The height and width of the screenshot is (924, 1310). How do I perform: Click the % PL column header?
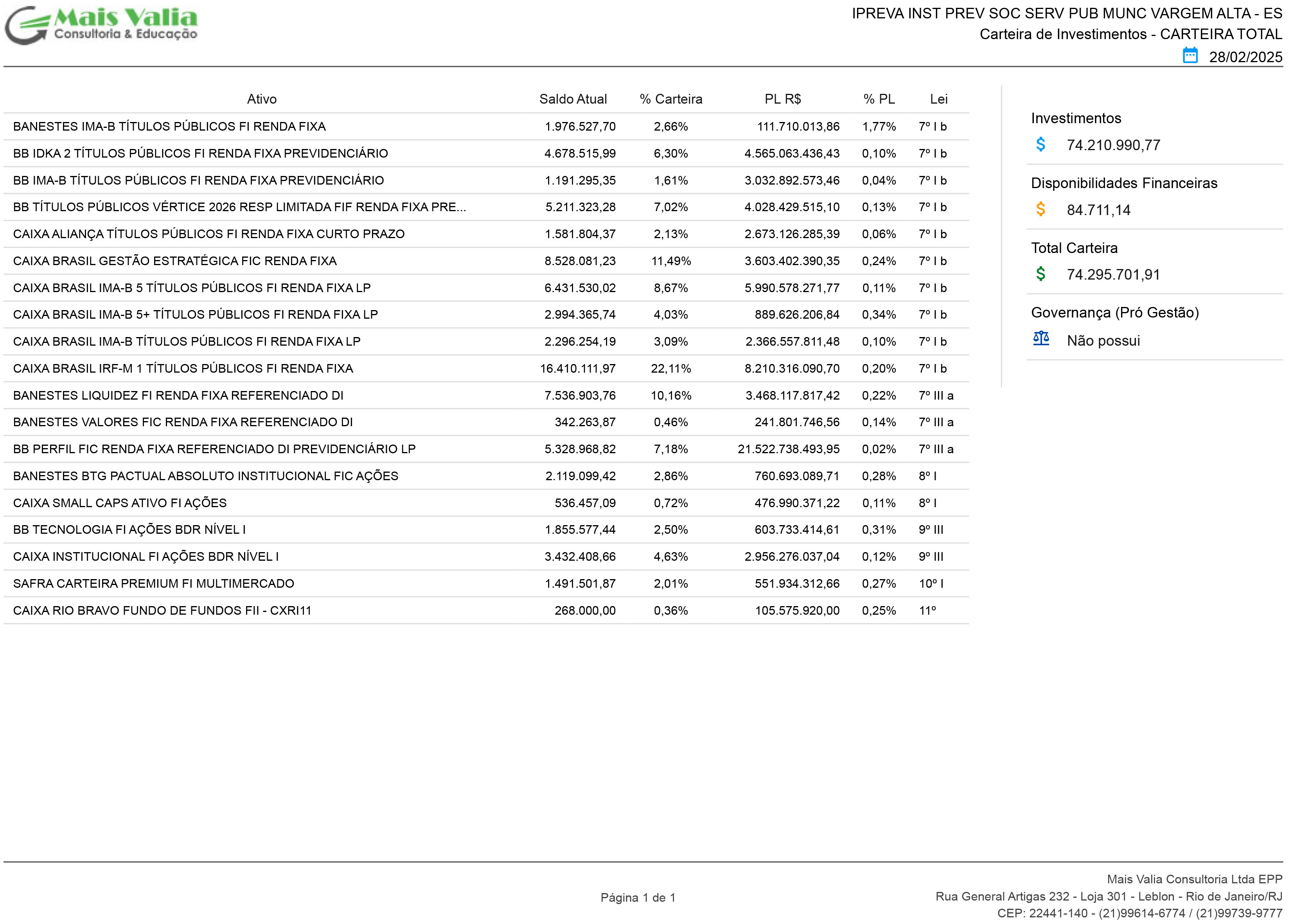point(879,99)
